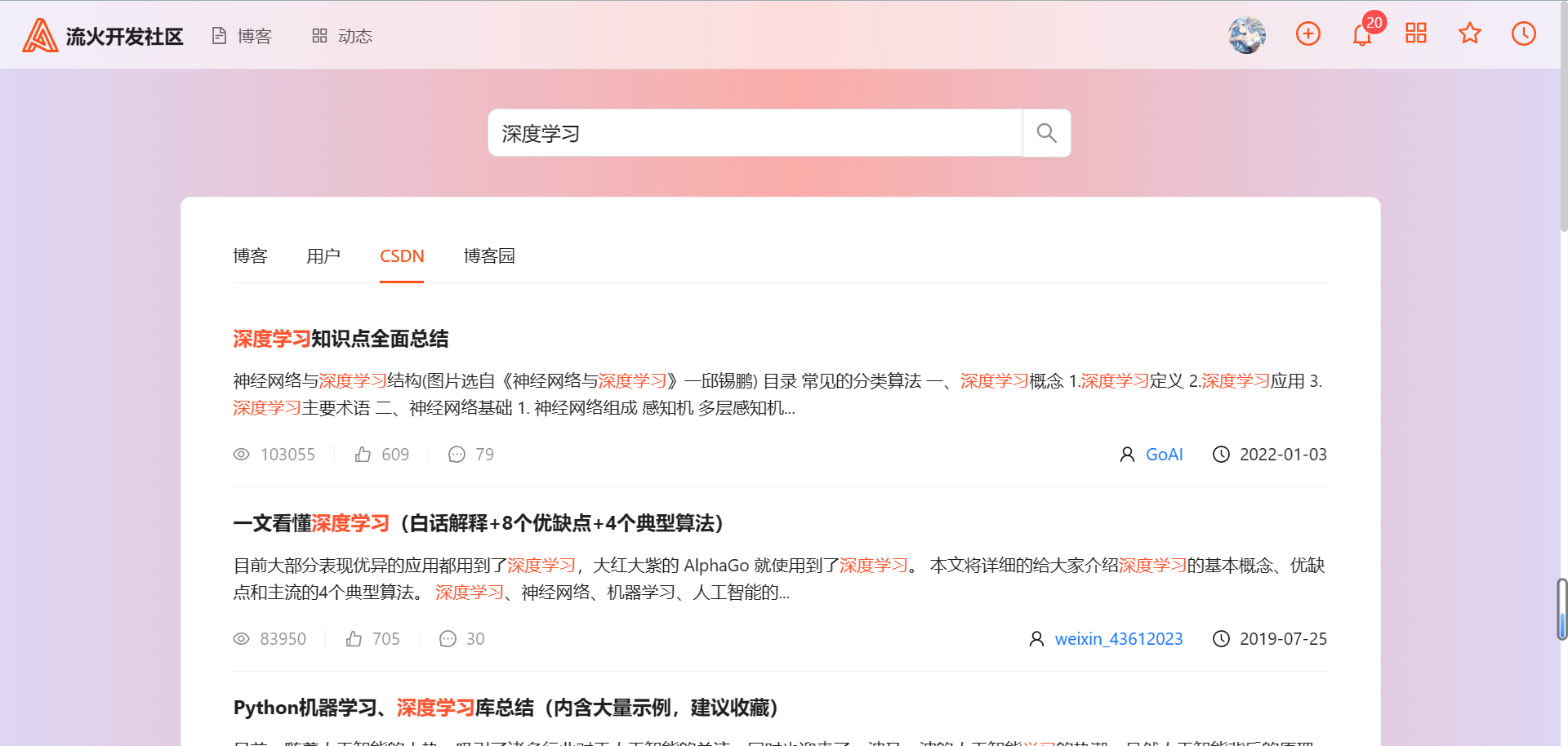Switch to the 用户 results tab
1568x746 pixels.
(323, 256)
